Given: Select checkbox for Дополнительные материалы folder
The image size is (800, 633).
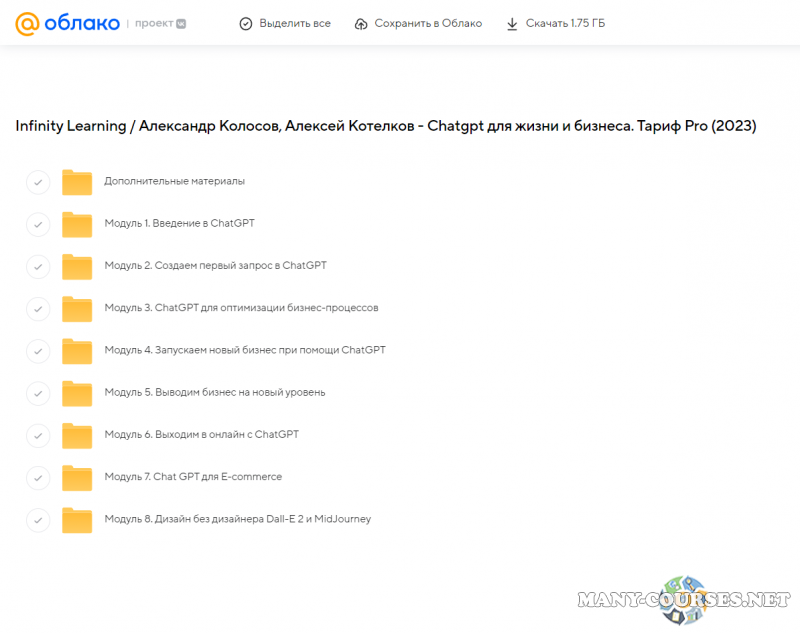Looking at the screenshot, I should [x=38, y=182].
